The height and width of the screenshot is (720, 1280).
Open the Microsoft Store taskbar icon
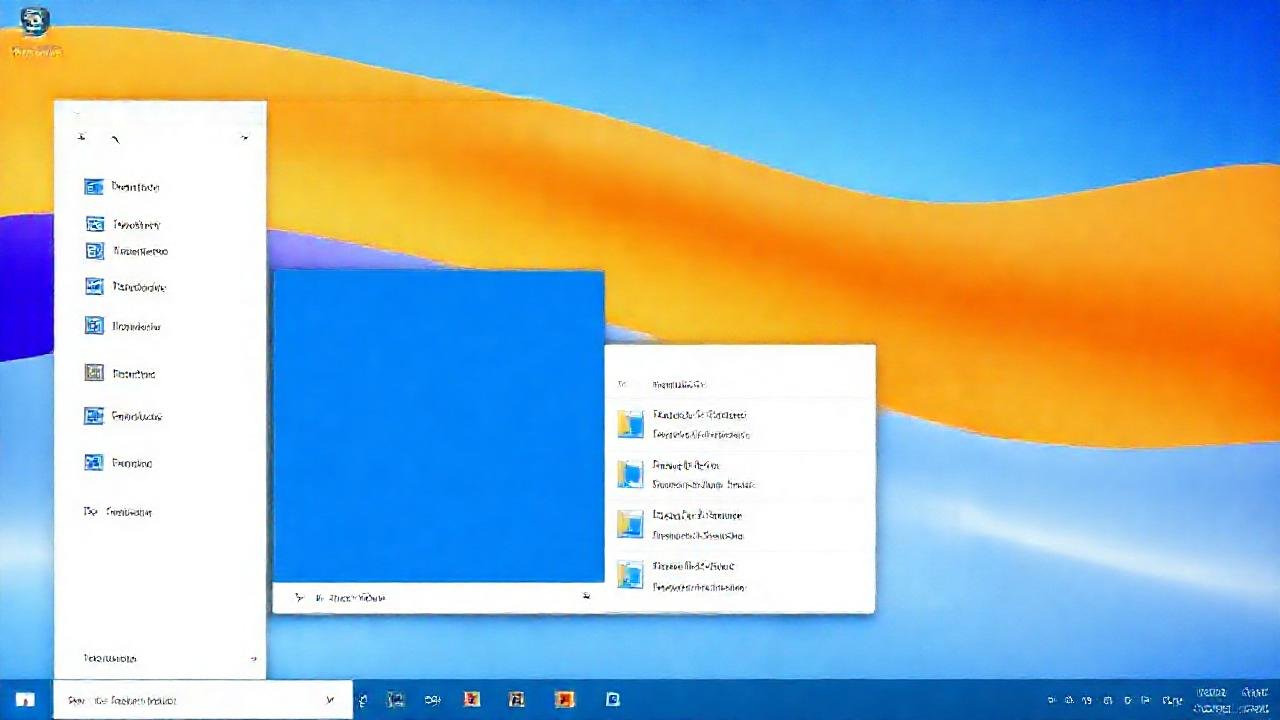(x=612, y=700)
